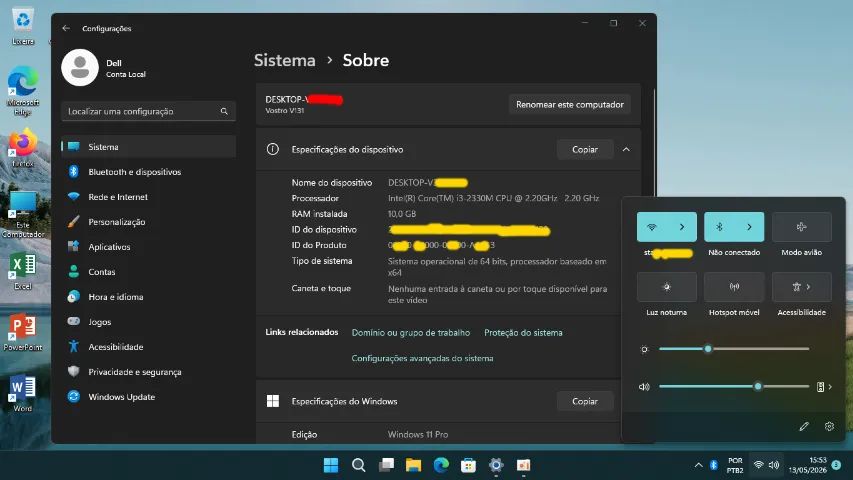Image resolution: width=853 pixels, height=480 pixels.
Task: Open Proteção do sistema link
Action: [523, 333]
